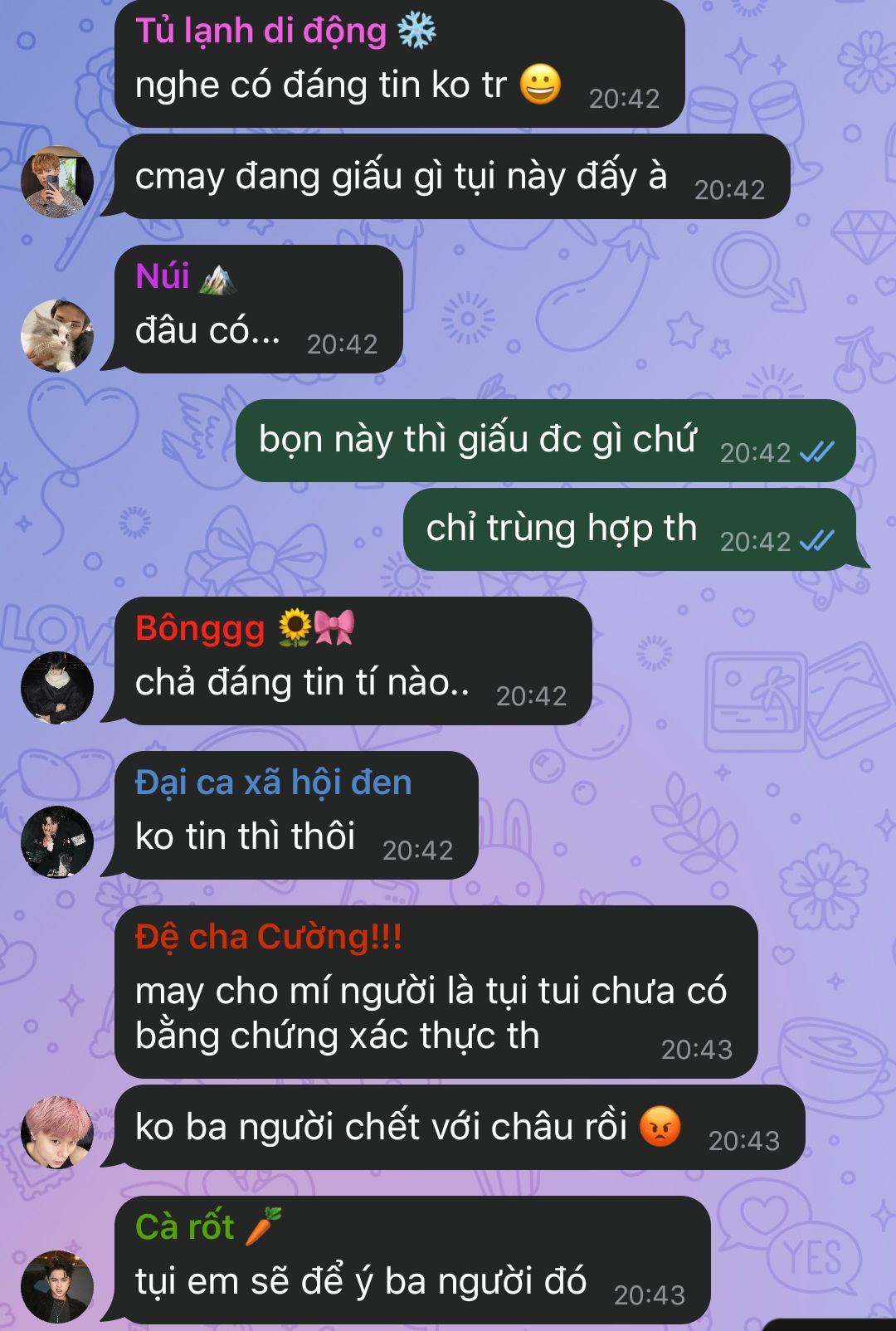Tap read checkmarks on "bọn này thì giấu" message
Screen dimensions: 896x1331
tap(817, 452)
